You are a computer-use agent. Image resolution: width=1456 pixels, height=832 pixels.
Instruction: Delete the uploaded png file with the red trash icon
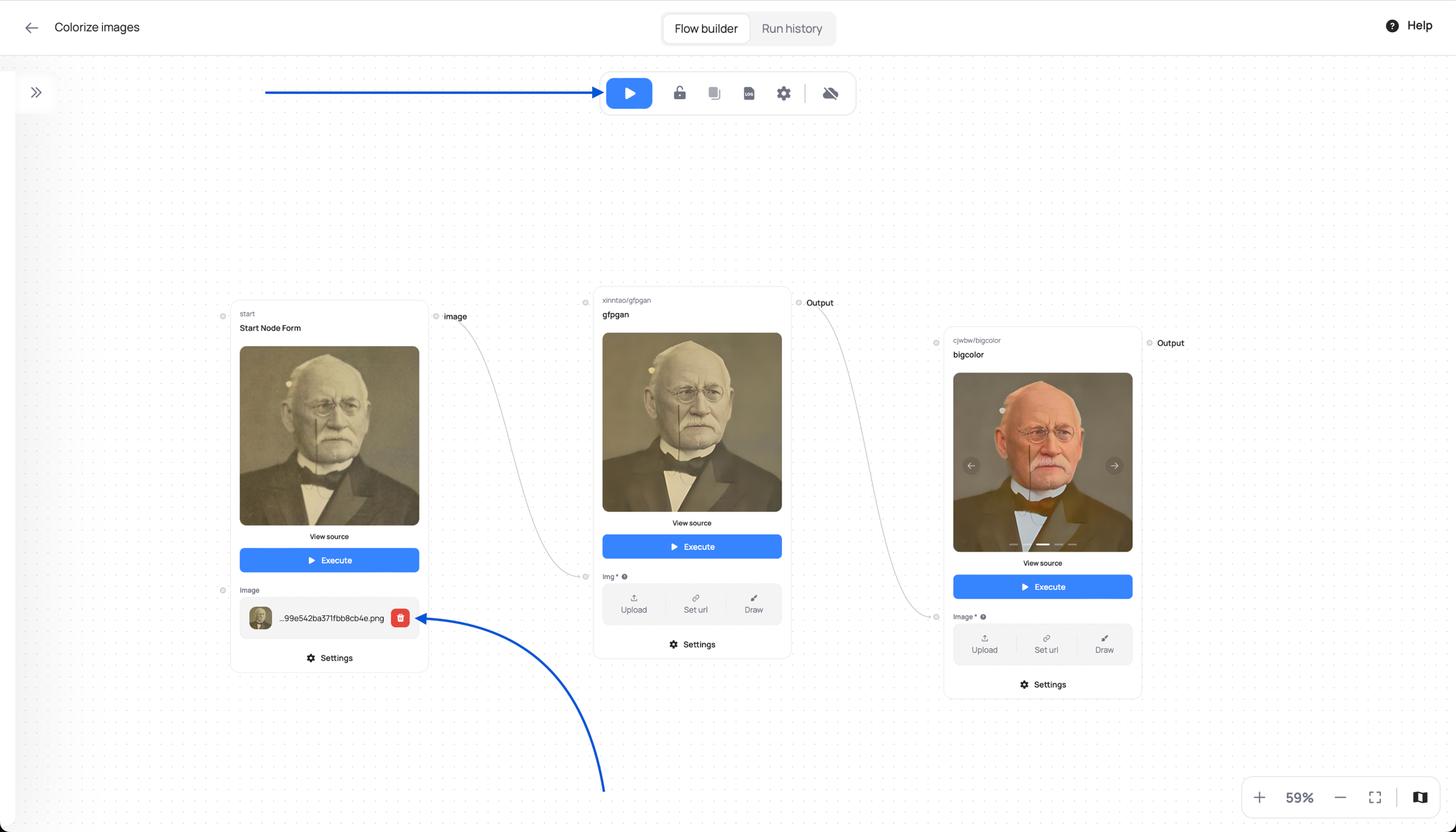[x=400, y=618]
